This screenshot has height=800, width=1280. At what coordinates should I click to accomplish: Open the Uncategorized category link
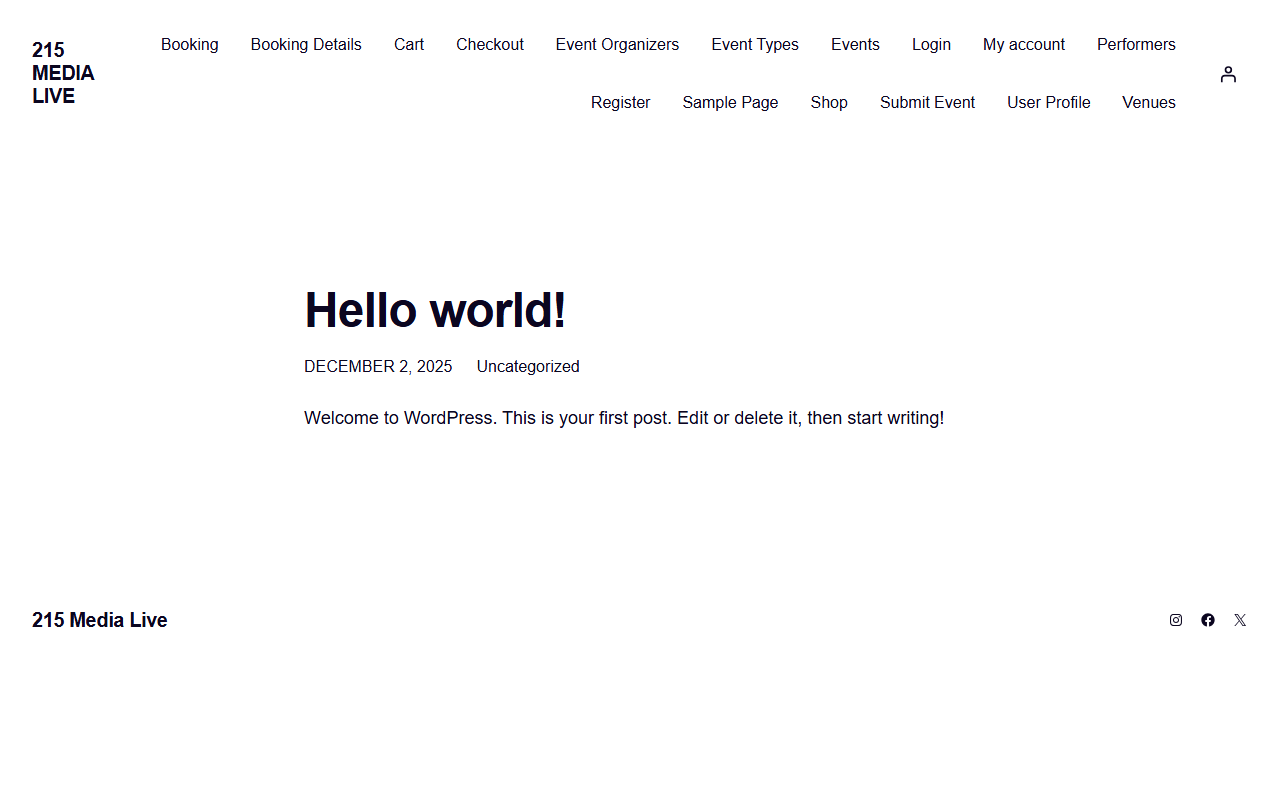(x=528, y=366)
